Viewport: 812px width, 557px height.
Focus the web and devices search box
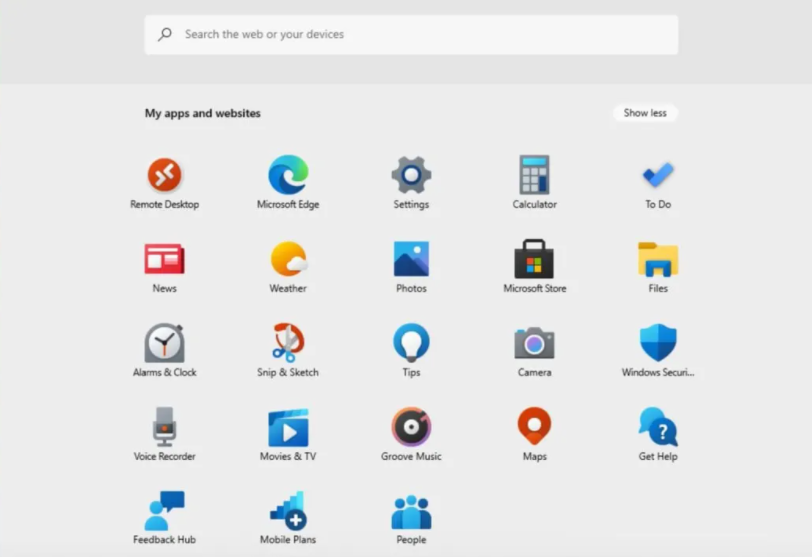pos(411,35)
